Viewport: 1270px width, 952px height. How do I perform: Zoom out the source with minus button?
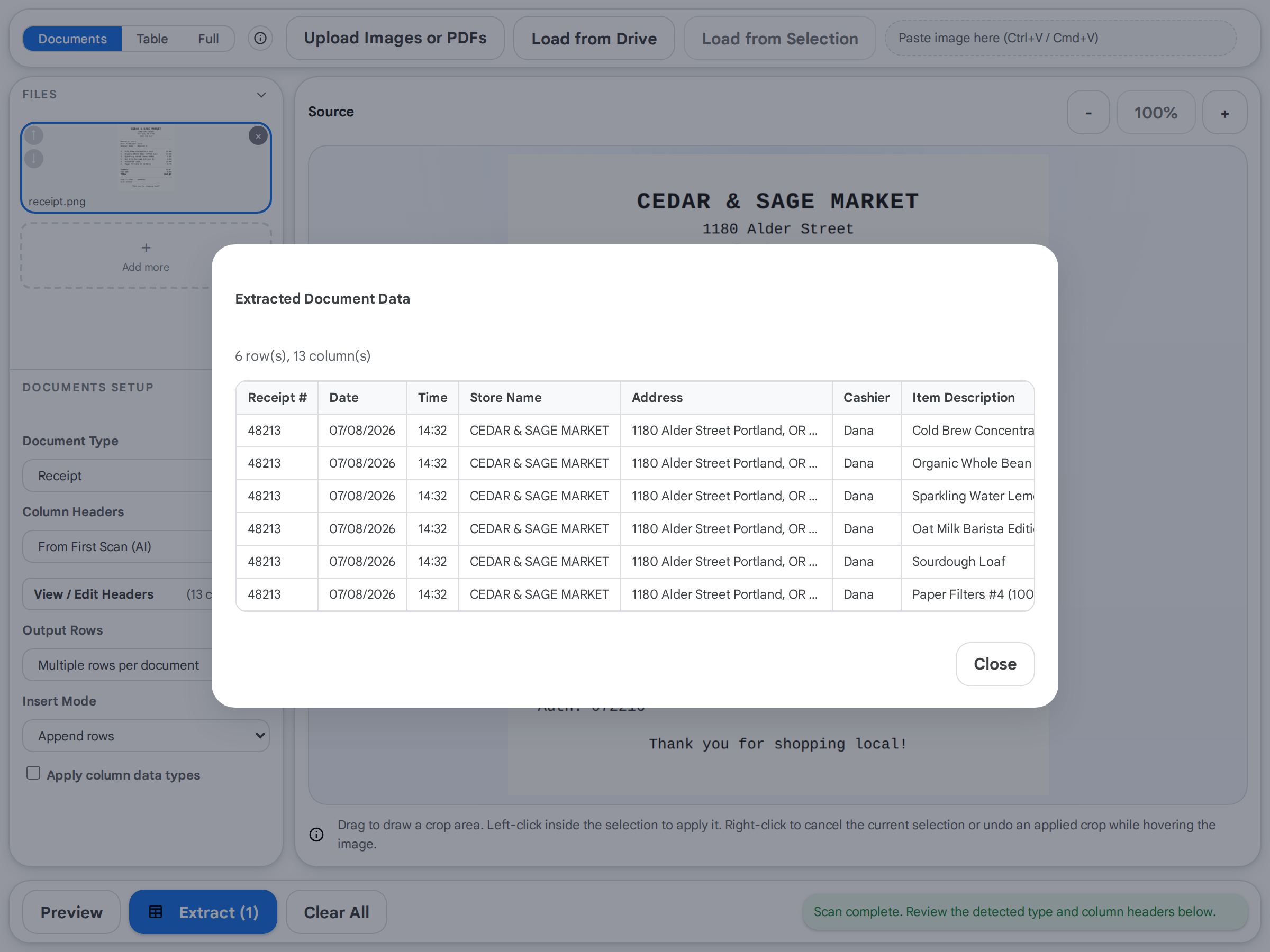[x=1088, y=113]
